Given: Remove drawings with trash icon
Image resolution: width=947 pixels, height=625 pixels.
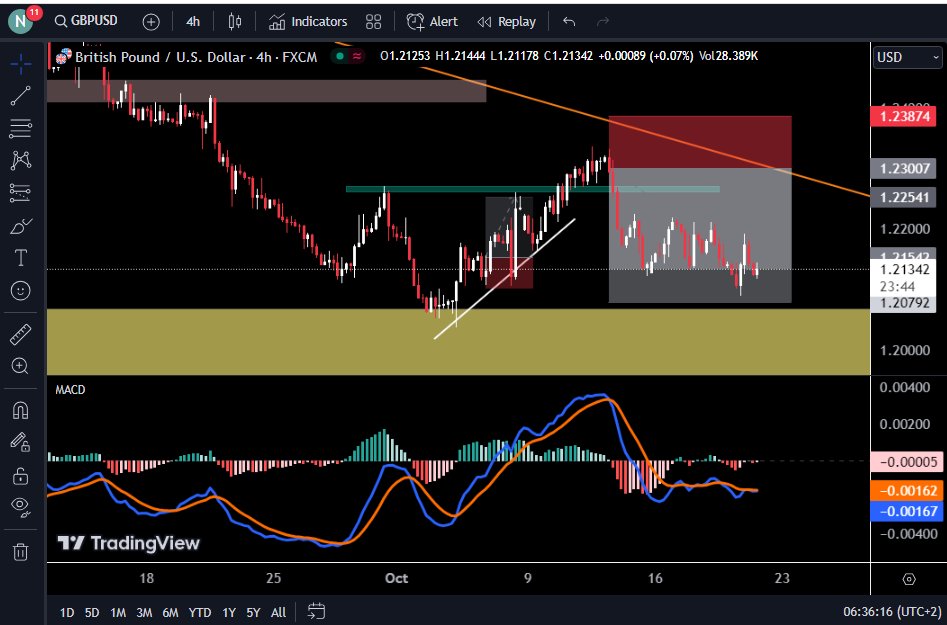Looking at the screenshot, I should click(x=21, y=551).
